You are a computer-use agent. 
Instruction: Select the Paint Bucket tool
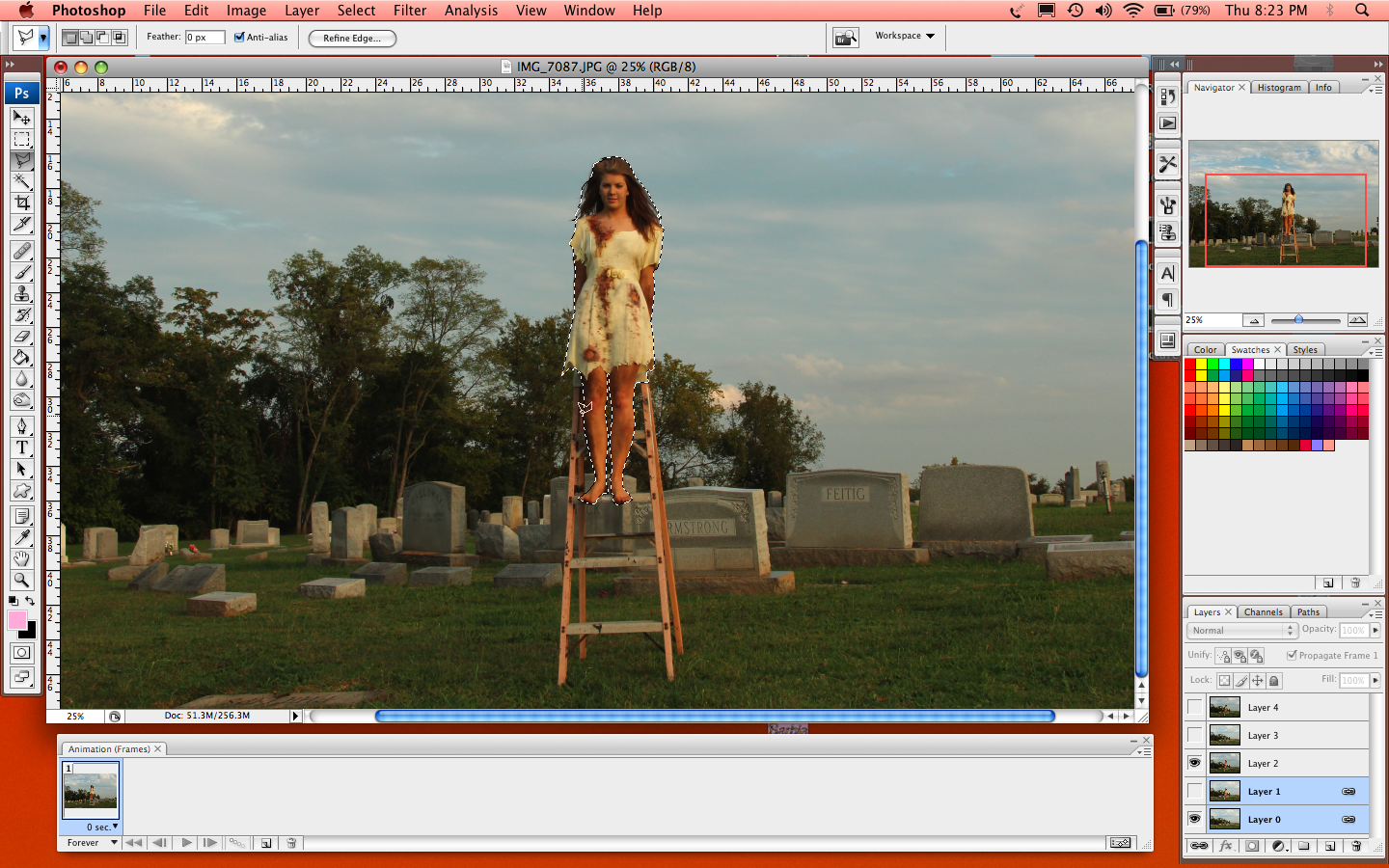pyautogui.click(x=21, y=358)
